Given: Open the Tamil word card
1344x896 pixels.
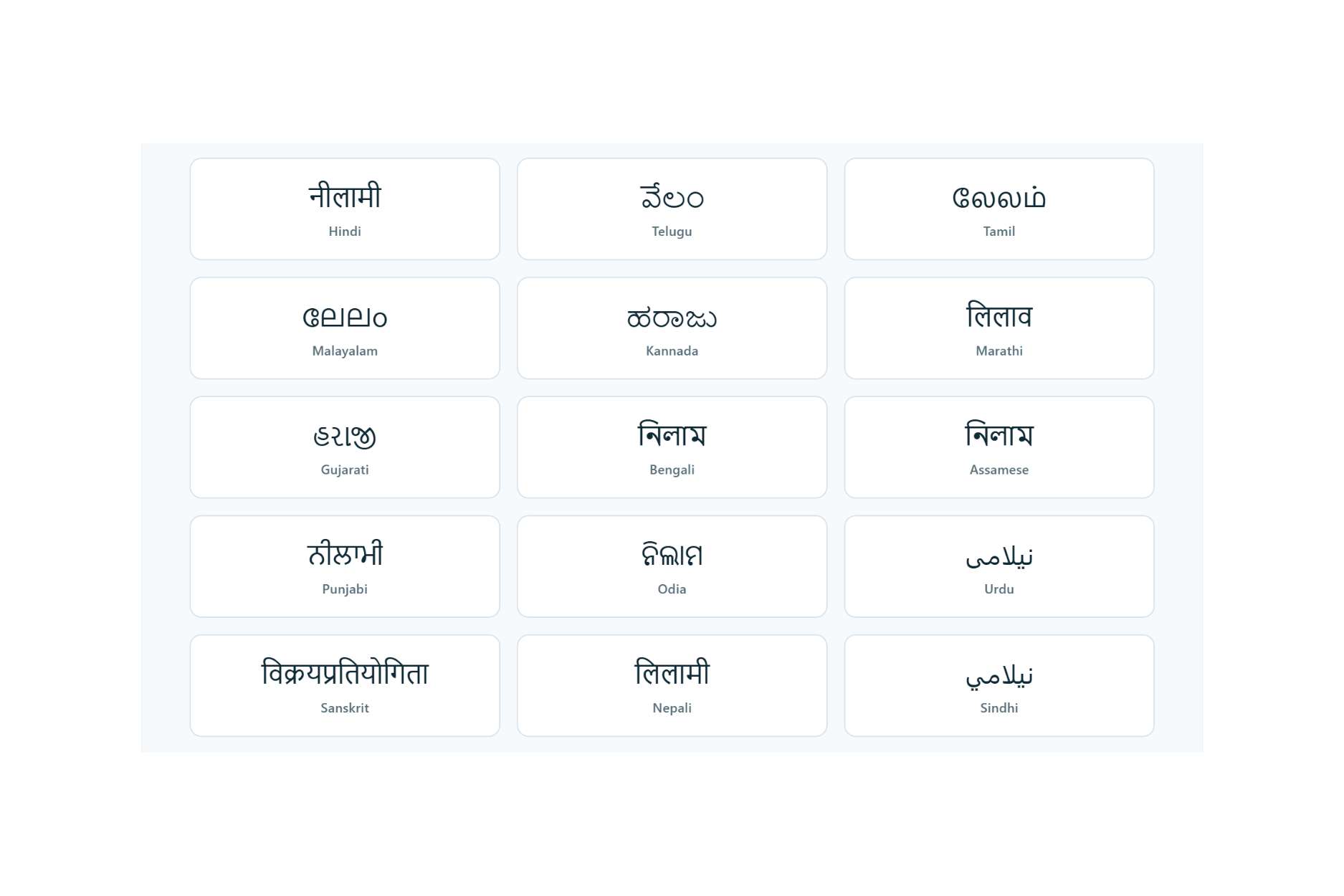Looking at the screenshot, I should 999,209.
